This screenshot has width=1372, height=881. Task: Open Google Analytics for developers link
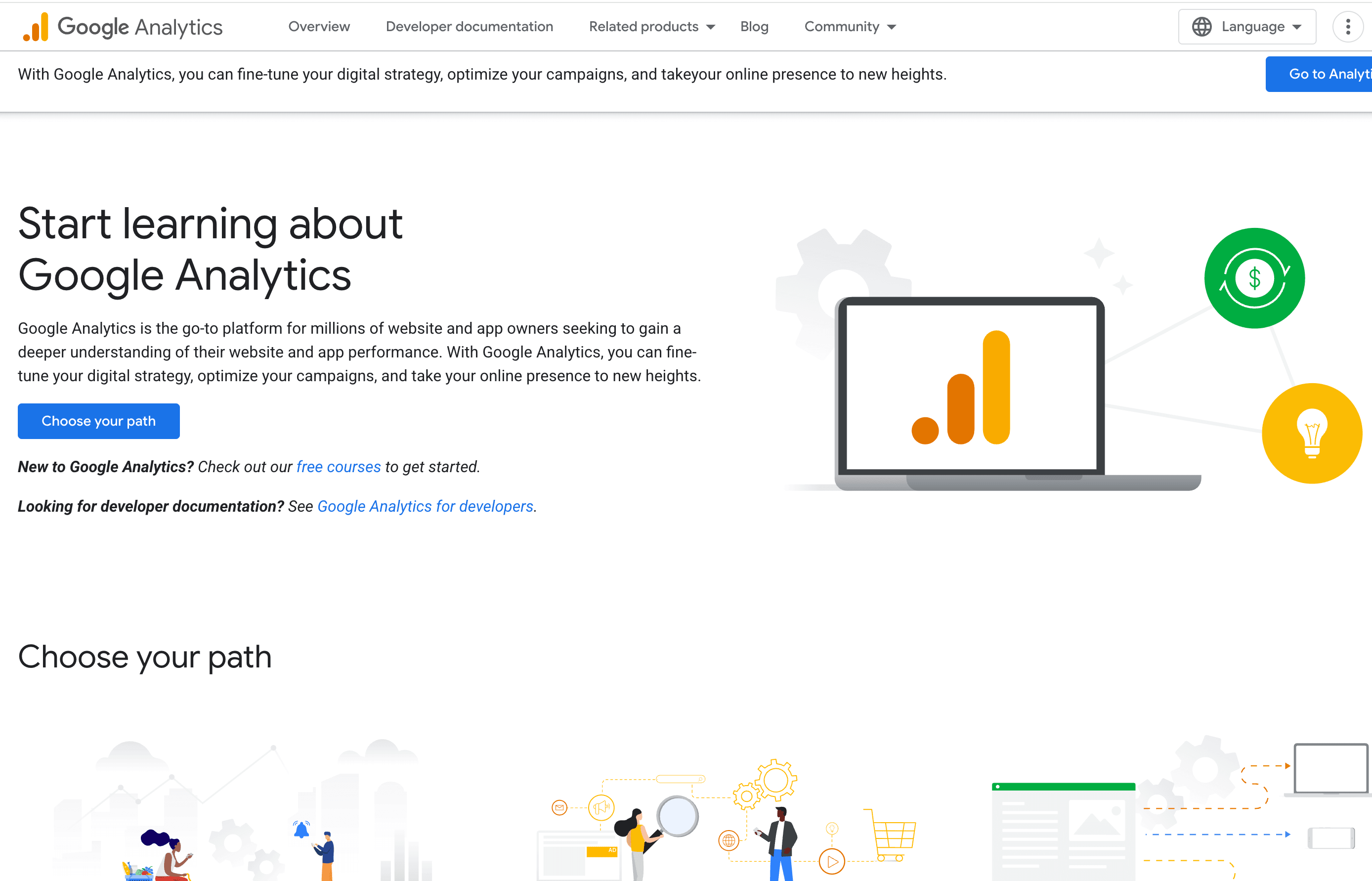point(425,506)
